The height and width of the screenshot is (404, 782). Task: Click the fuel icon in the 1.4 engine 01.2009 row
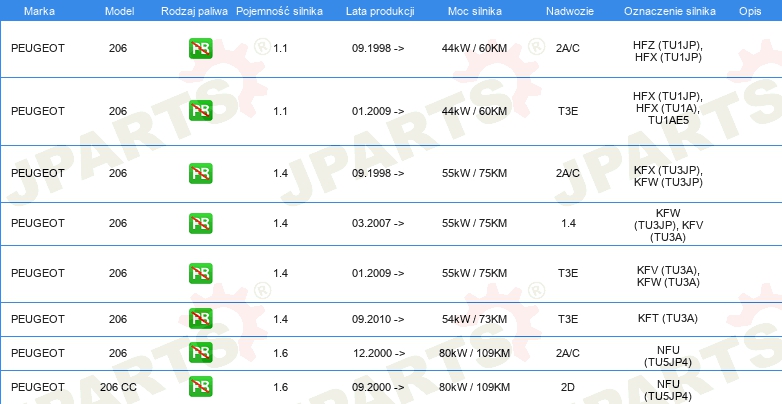200,273
